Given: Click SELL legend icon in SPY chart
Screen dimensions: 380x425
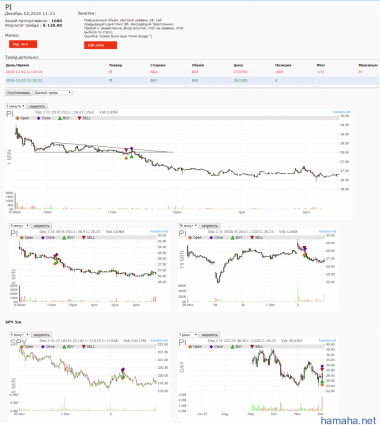Looking at the screenshot, I should (84, 347).
